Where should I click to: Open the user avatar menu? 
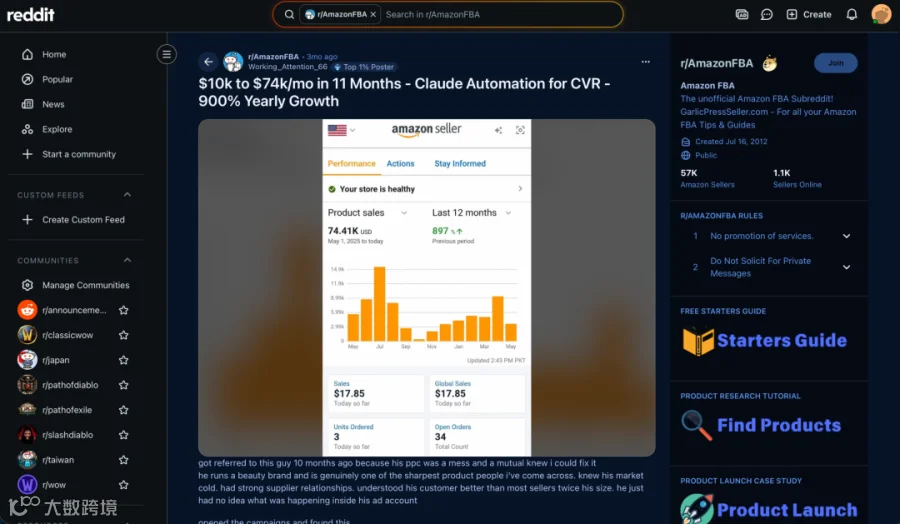click(x=881, y=14)
